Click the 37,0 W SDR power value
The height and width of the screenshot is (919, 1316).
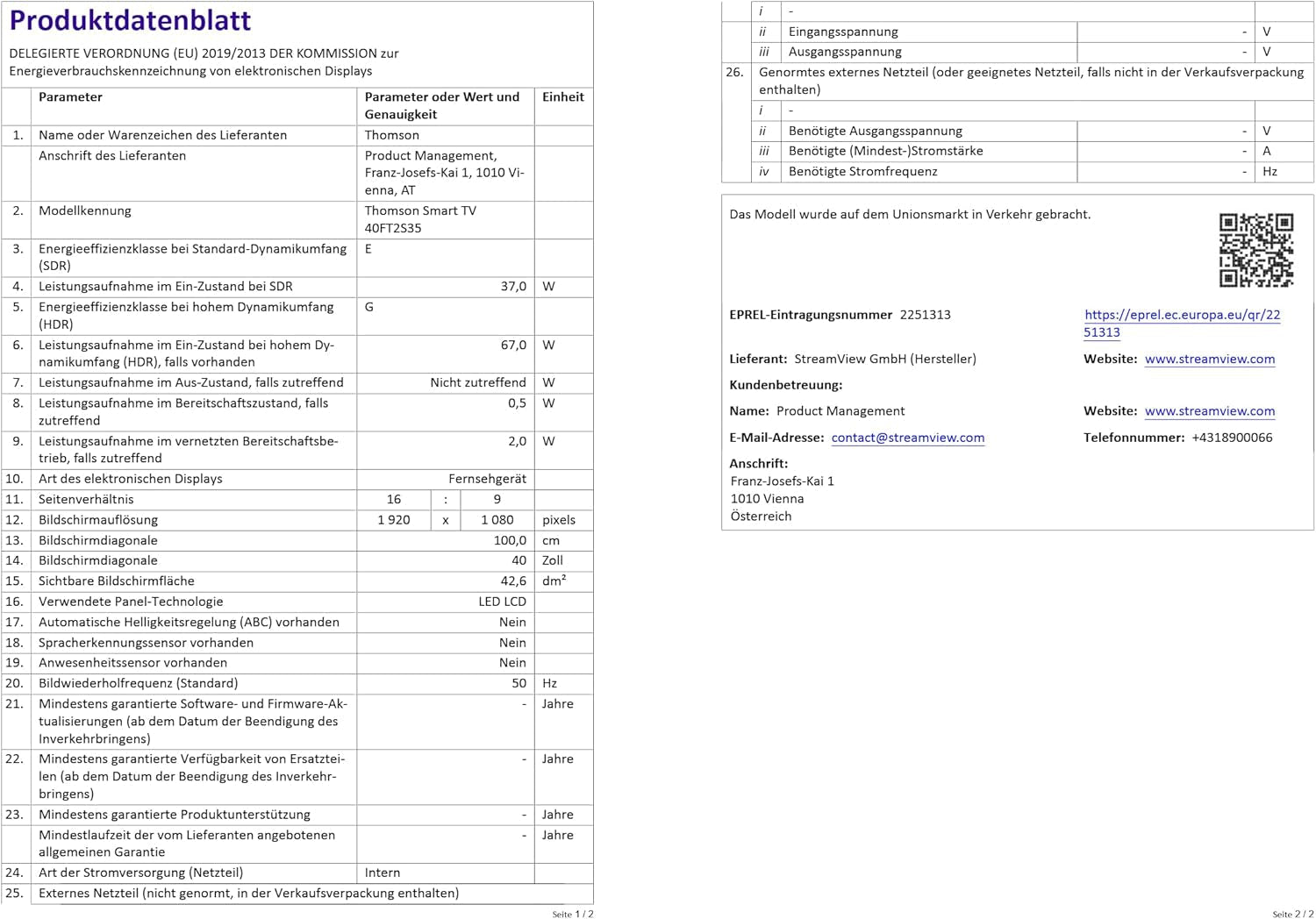(513, 287)
